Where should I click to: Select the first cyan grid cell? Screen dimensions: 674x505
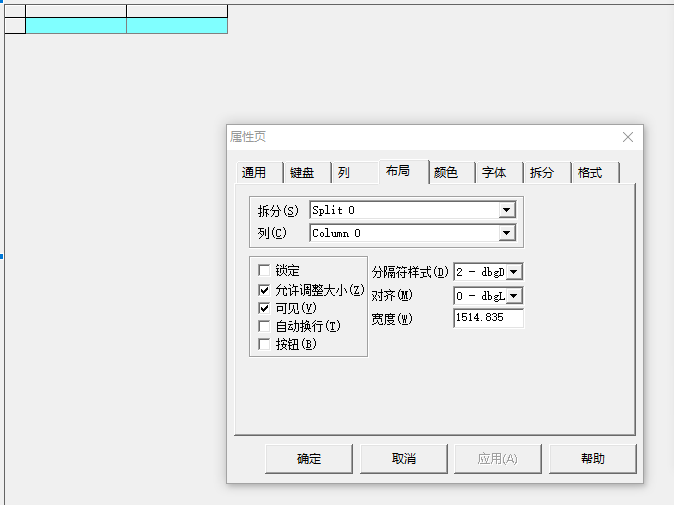click(76, 25)
